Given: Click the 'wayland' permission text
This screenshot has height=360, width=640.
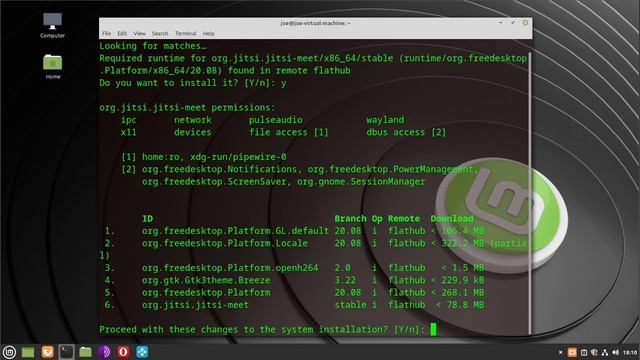Looking at the screenshot, I should click(385, 120).
